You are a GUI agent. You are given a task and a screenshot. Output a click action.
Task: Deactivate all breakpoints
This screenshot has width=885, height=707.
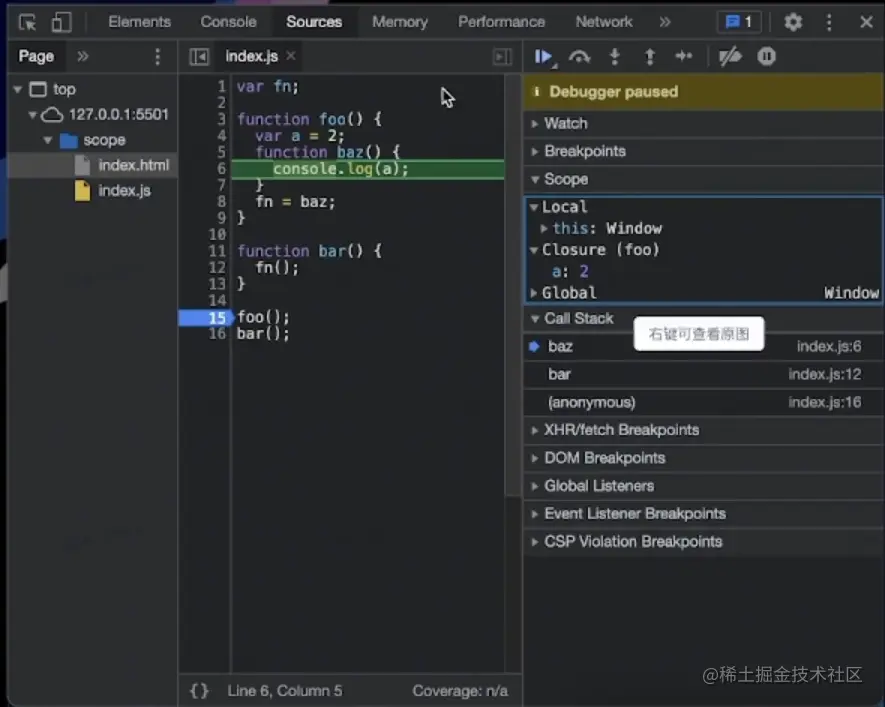point(730,56)
